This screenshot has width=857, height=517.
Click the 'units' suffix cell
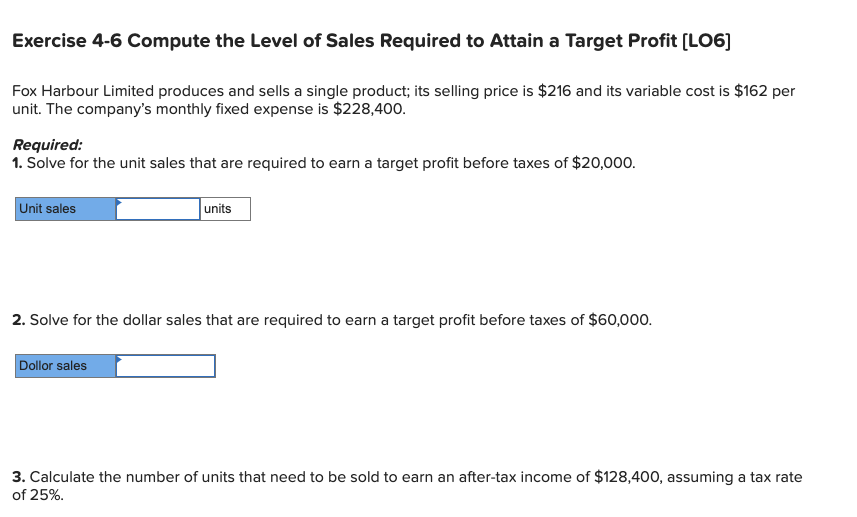pos(225,209)
